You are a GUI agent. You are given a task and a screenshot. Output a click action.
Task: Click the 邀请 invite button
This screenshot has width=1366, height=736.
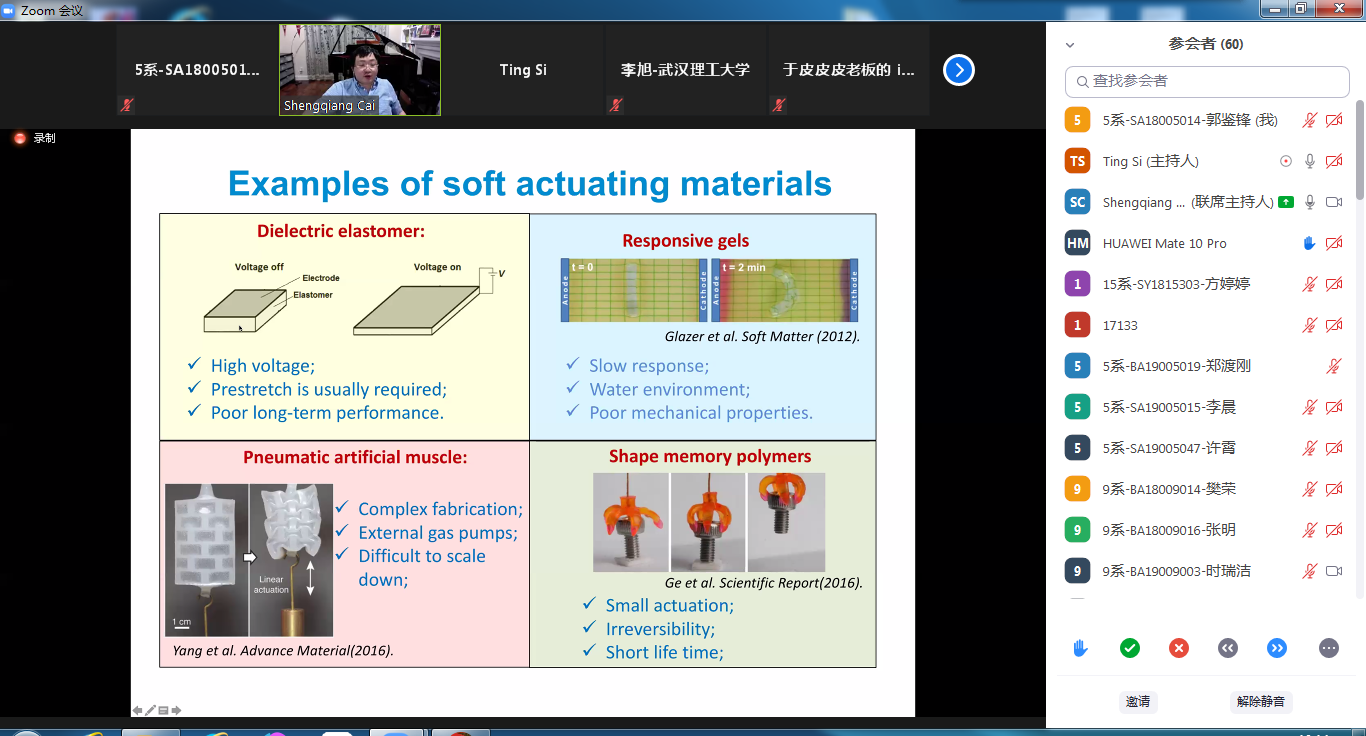click(x=1138, y=701)
